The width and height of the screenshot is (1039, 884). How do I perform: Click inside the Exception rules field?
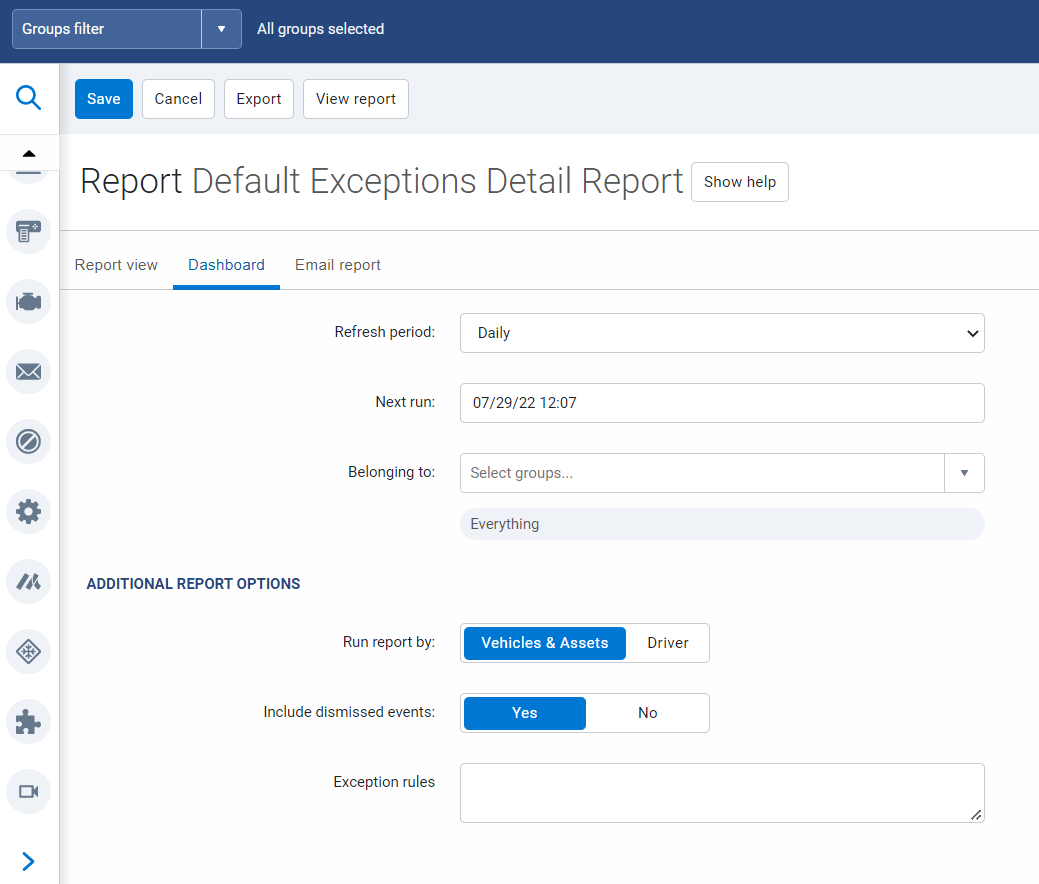tap(721, 792)
